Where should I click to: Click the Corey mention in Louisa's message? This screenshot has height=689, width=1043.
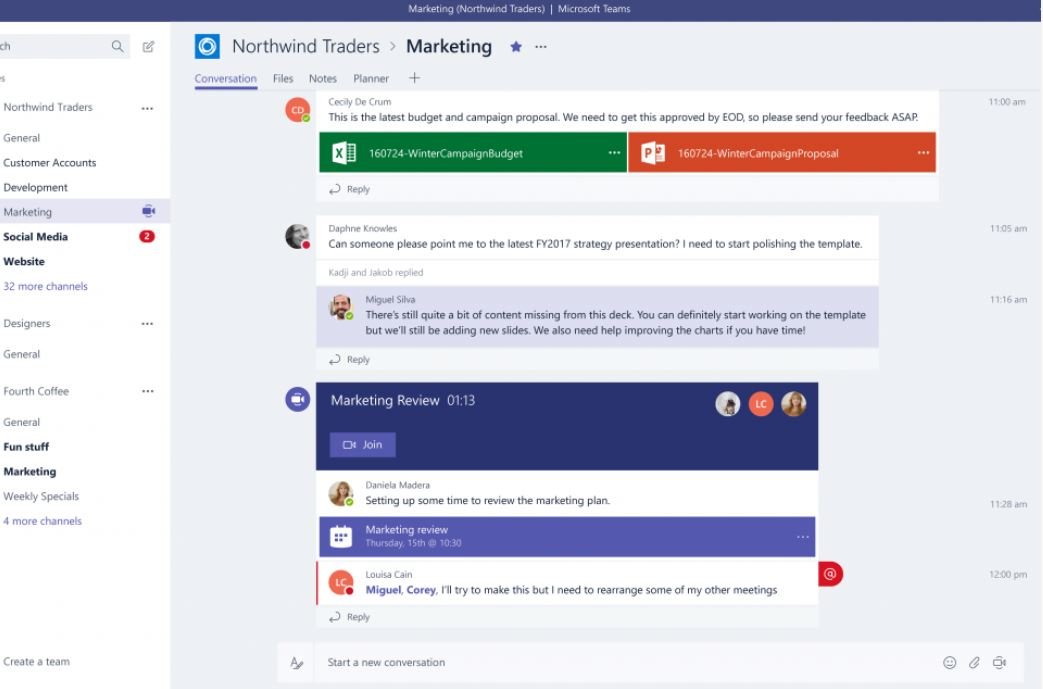pos(421,590)
